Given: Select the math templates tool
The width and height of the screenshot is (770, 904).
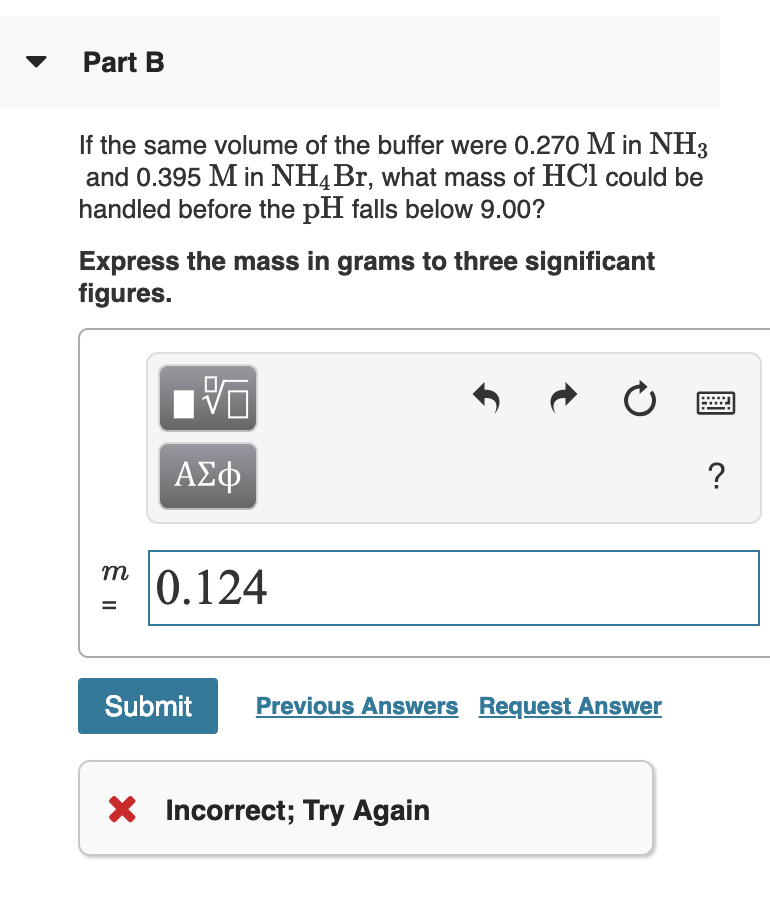Looking at the screenshot, I should tap(207, 398).
